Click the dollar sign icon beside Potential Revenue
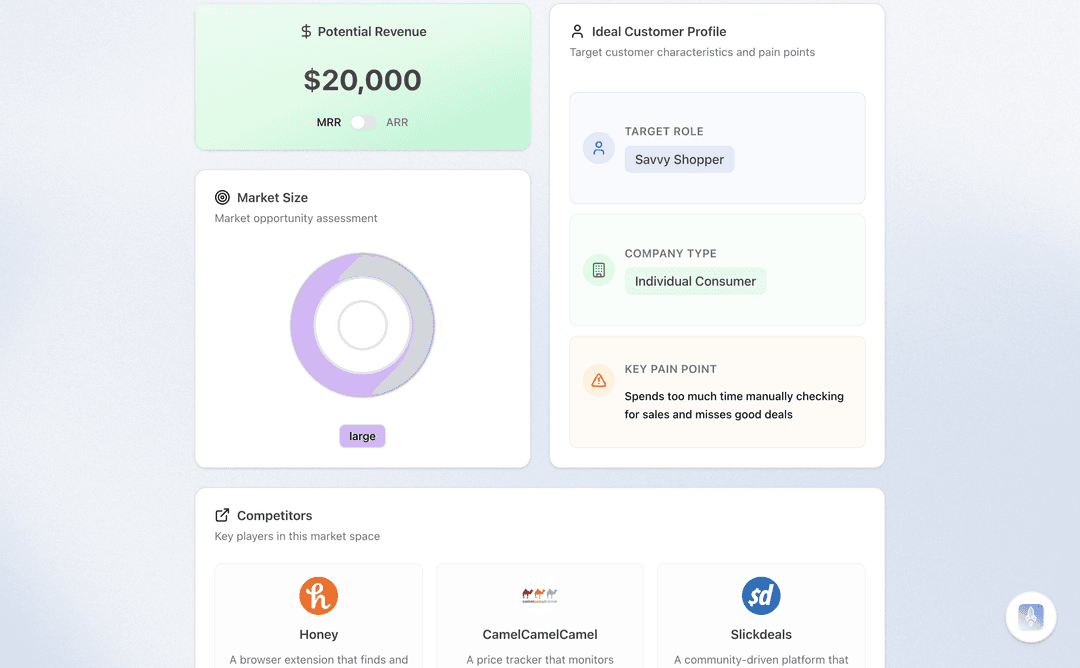1080x668 pixels. click(x=306, y=32)
